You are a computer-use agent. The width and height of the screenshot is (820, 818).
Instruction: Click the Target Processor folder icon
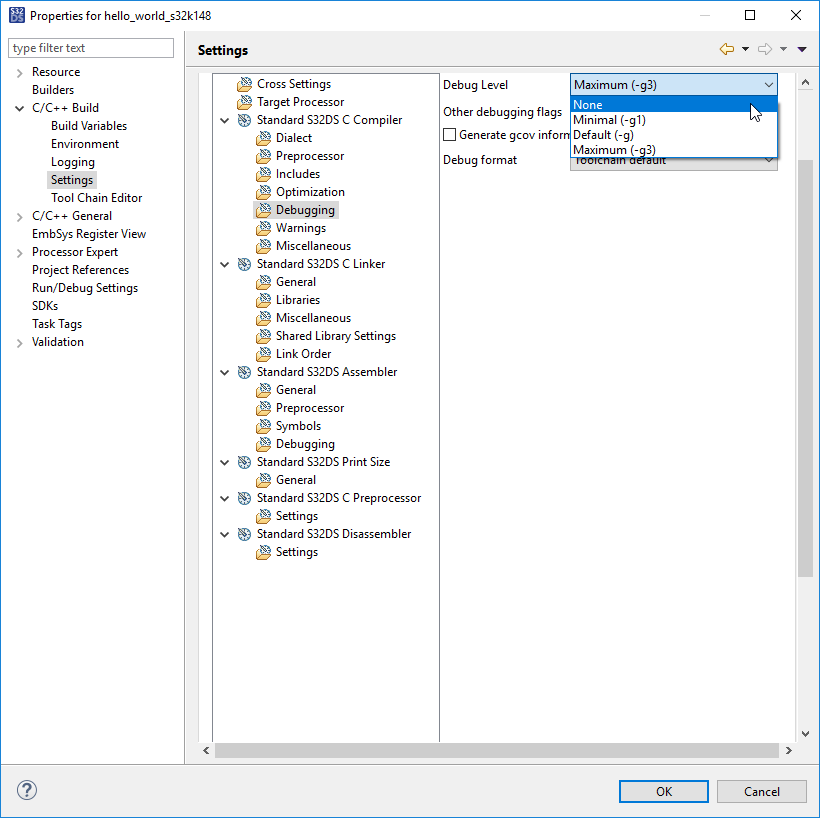click(244, 102)
